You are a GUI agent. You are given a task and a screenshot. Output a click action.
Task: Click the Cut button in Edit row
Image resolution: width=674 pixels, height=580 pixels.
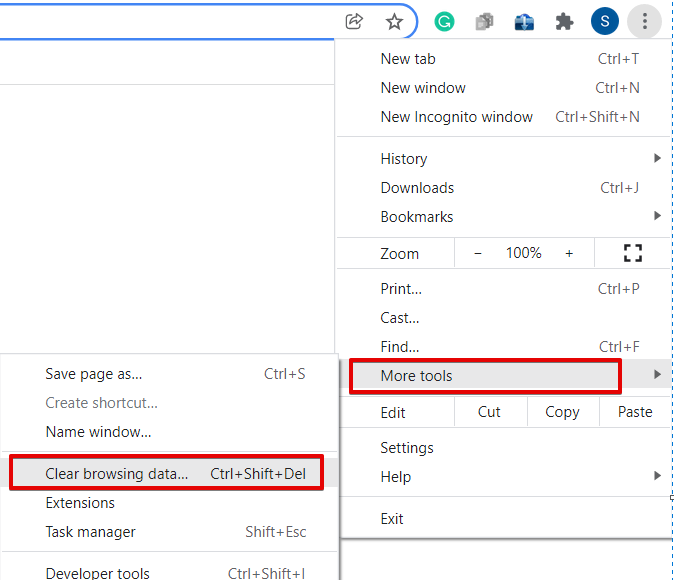[x=489, y=412]
